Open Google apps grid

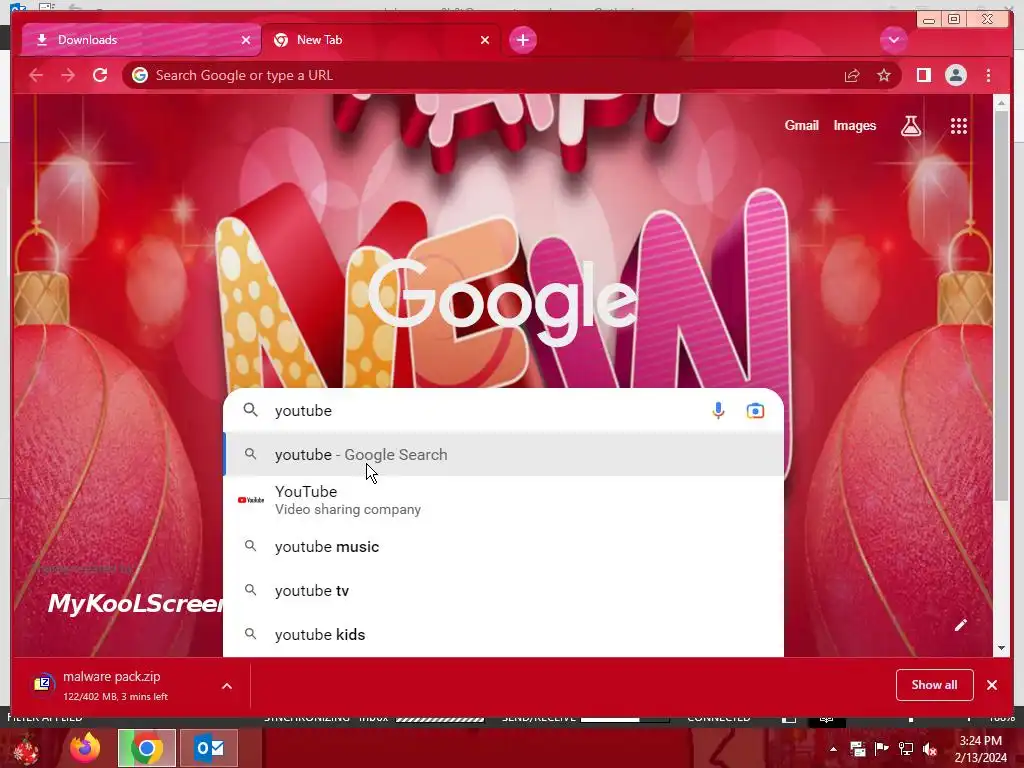(x=959, y=125)
